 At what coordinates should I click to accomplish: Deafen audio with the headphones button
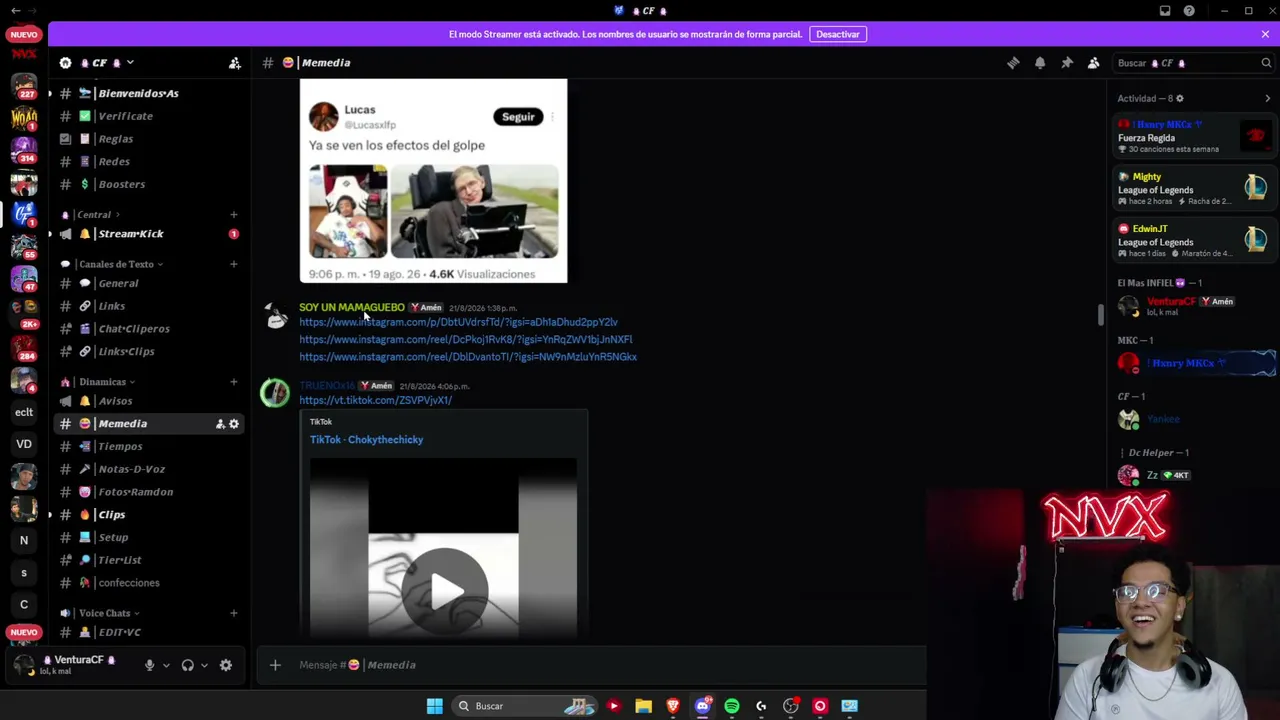coord(187,665)
